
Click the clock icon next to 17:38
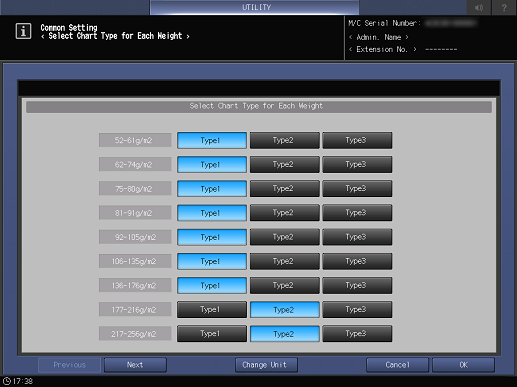point(7,381)
